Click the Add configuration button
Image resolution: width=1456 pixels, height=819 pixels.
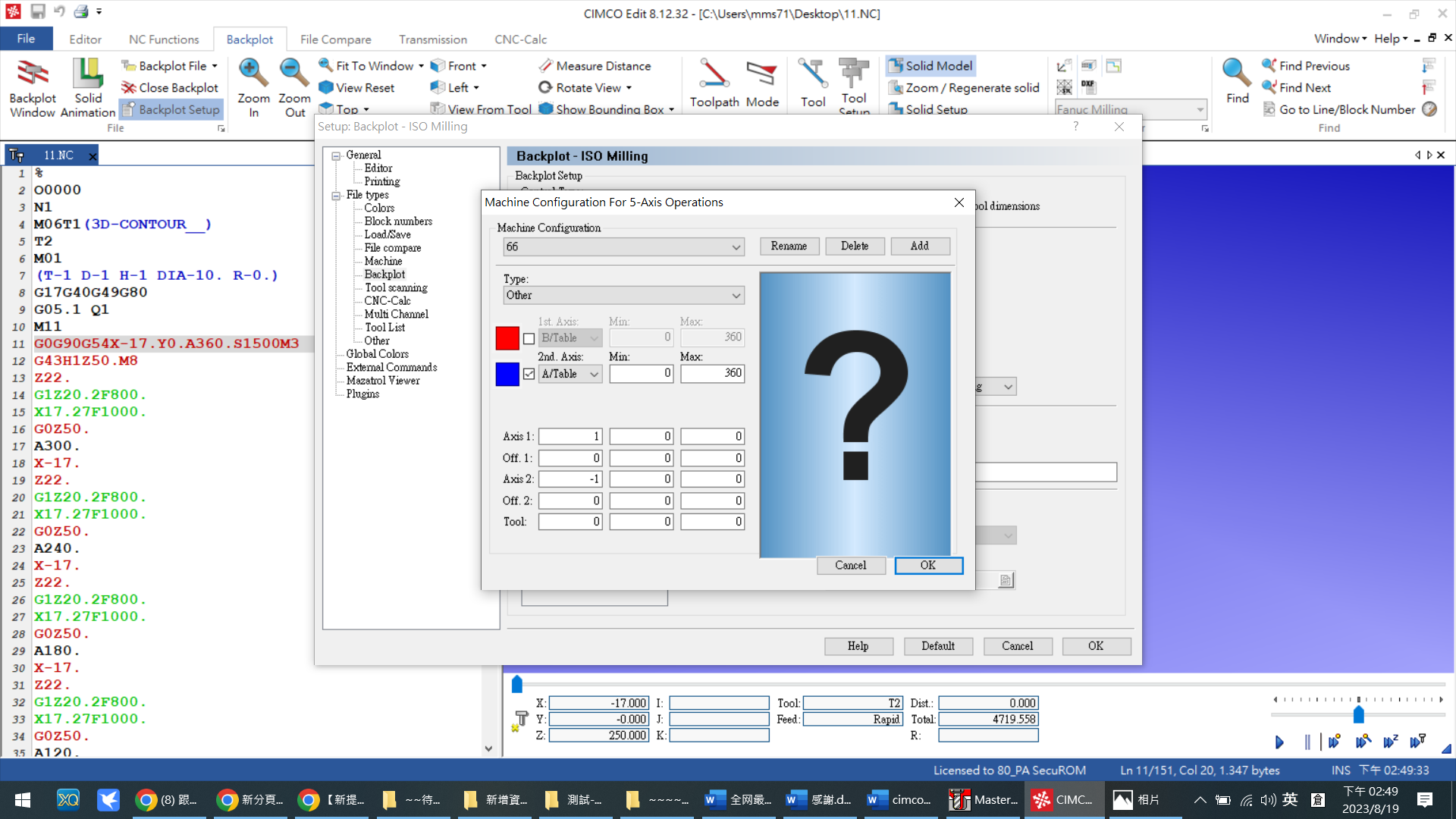[x=919, y=246]
